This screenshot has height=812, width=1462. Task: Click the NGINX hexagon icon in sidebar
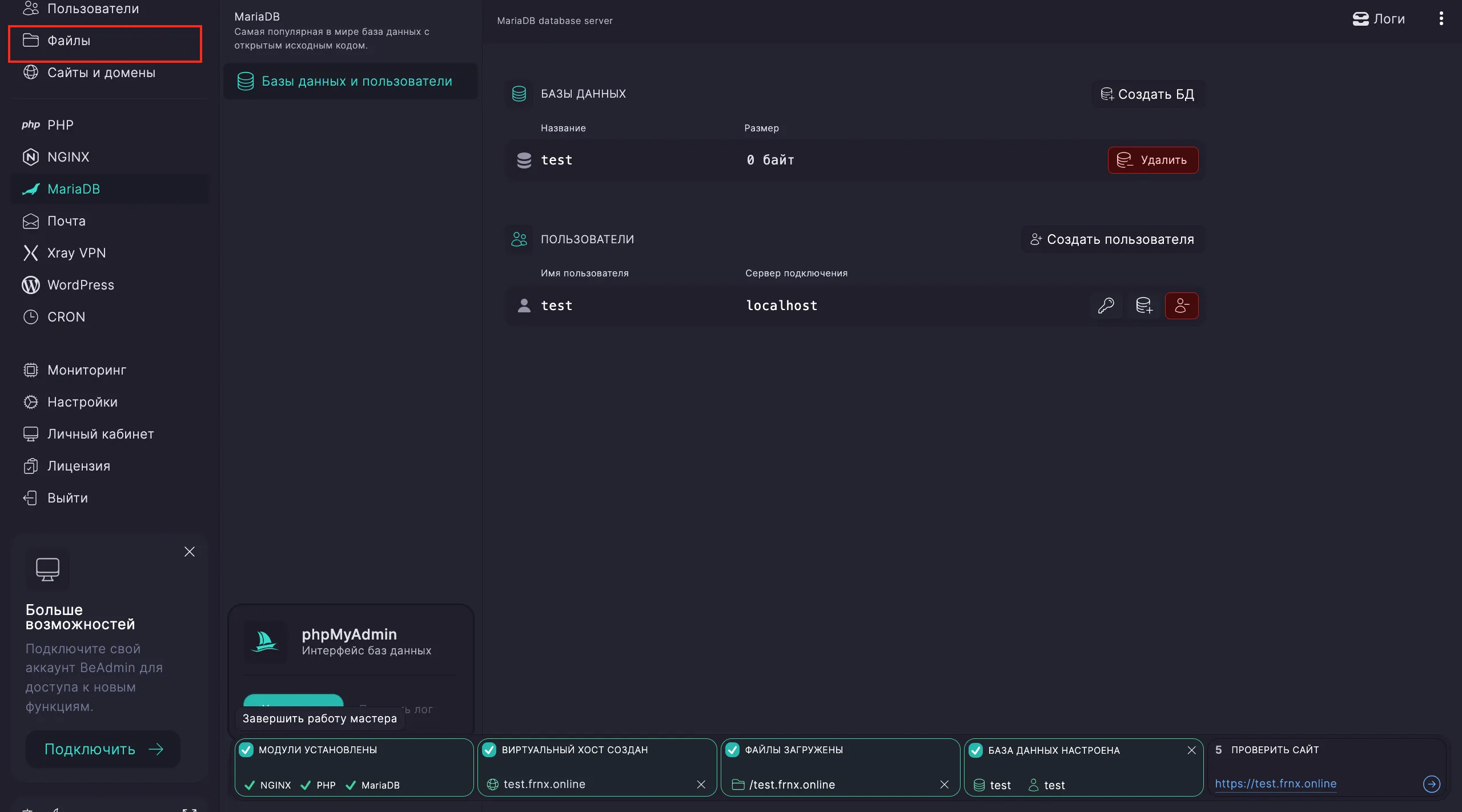click(x=30, y=157)
